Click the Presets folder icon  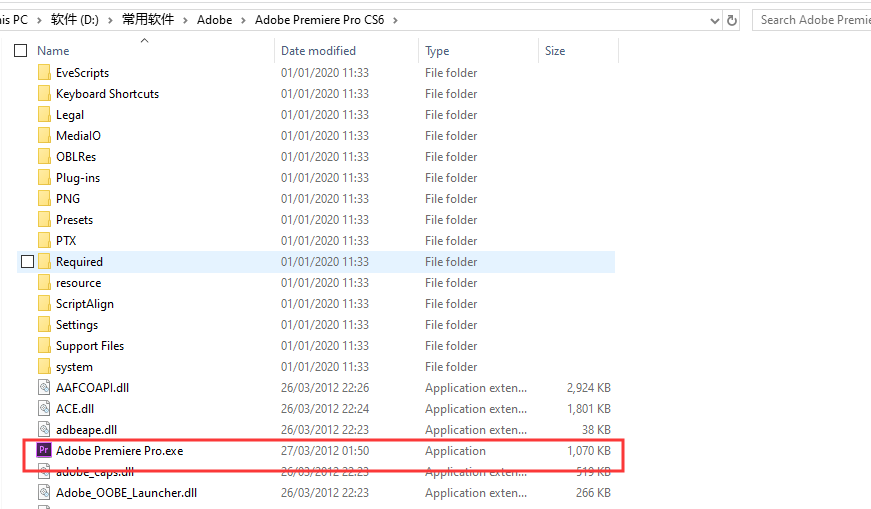pos(44,219)
